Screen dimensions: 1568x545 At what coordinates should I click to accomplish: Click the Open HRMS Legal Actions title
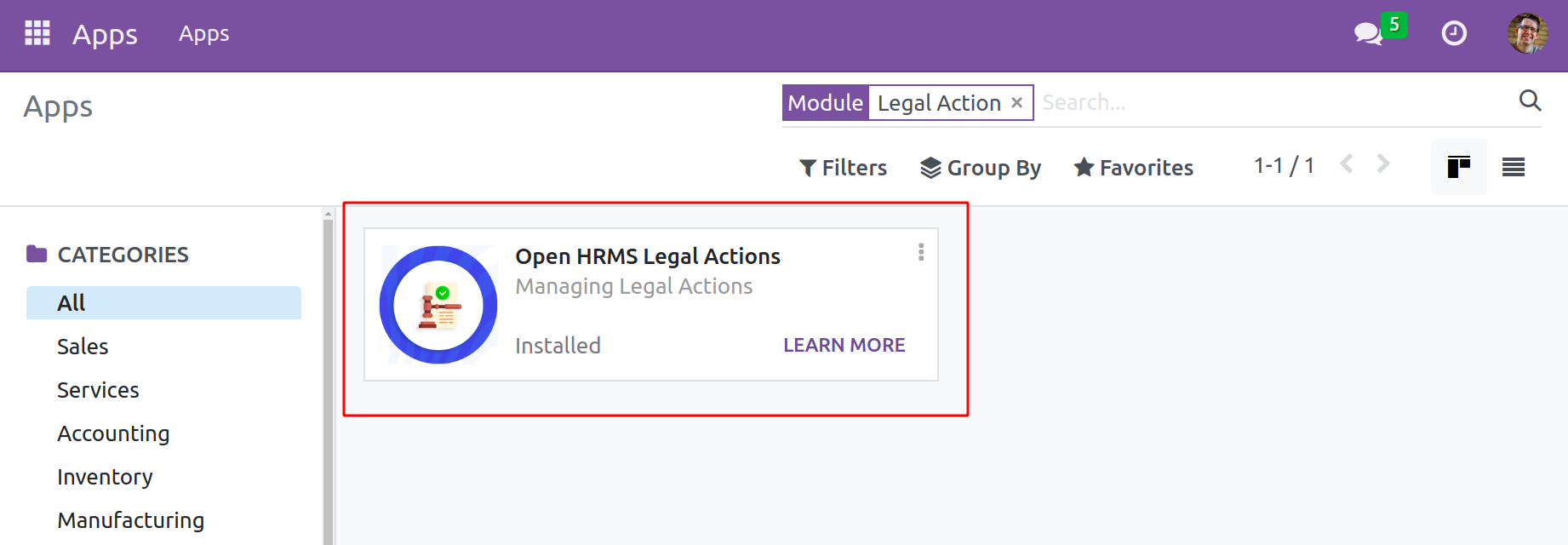point(648,256)
